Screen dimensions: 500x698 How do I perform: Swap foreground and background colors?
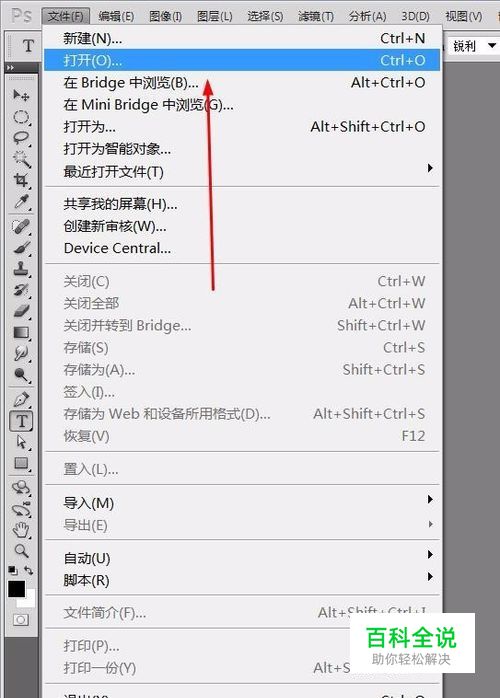(28, 570)
